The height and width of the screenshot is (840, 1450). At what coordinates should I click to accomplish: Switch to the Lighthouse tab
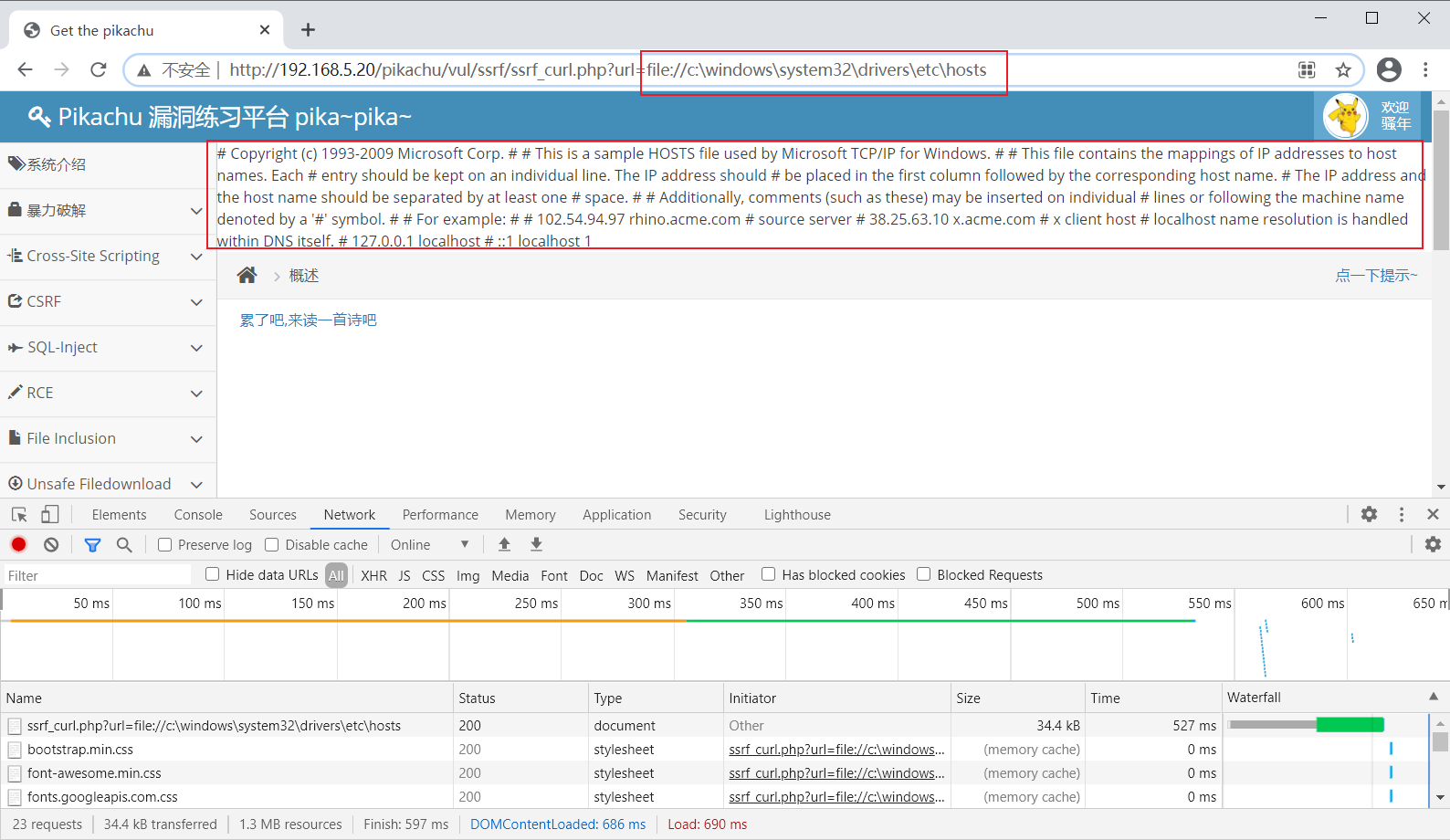[x=797, y=515]
